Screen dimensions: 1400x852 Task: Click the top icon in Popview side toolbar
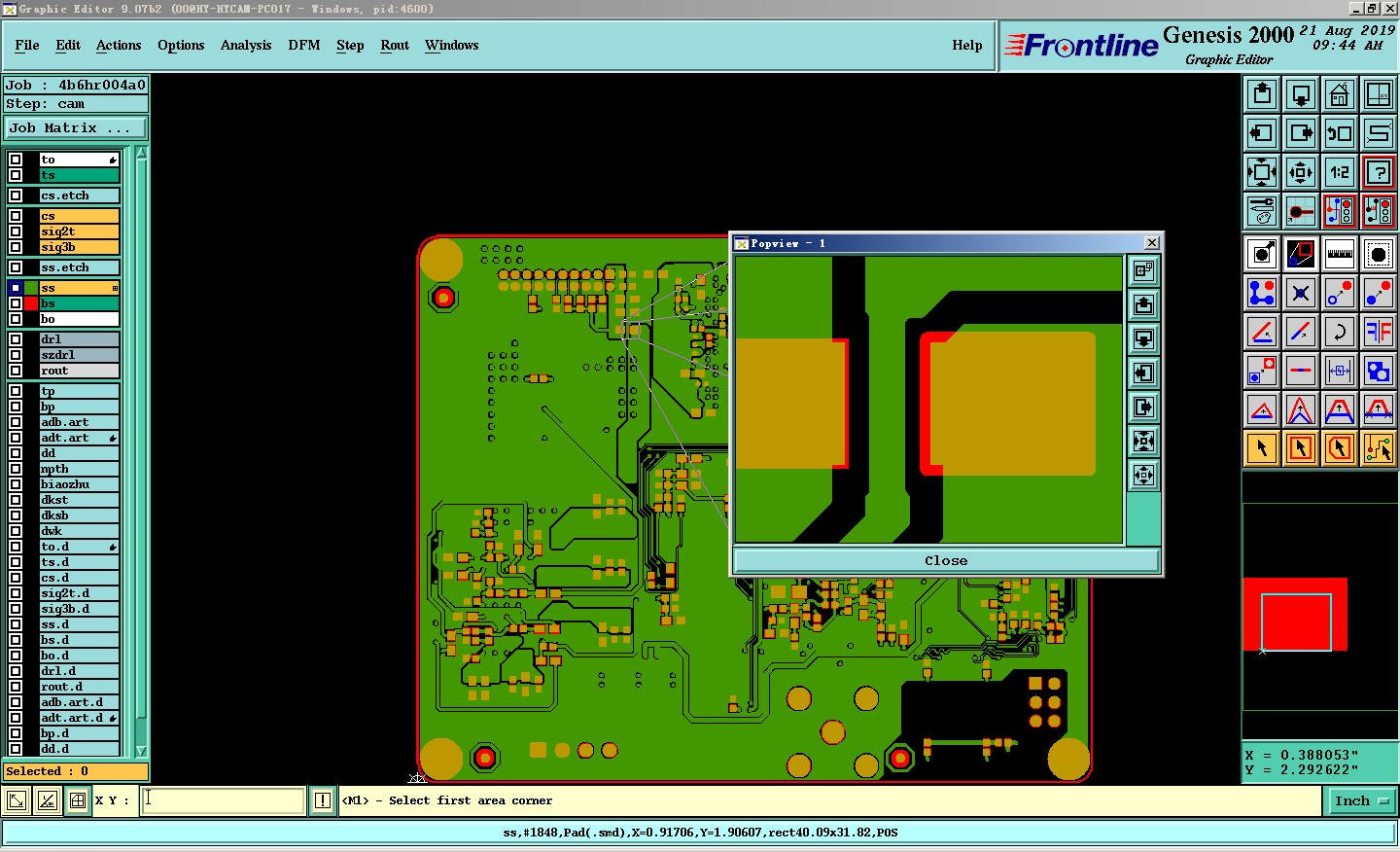tap(1143, 271)
